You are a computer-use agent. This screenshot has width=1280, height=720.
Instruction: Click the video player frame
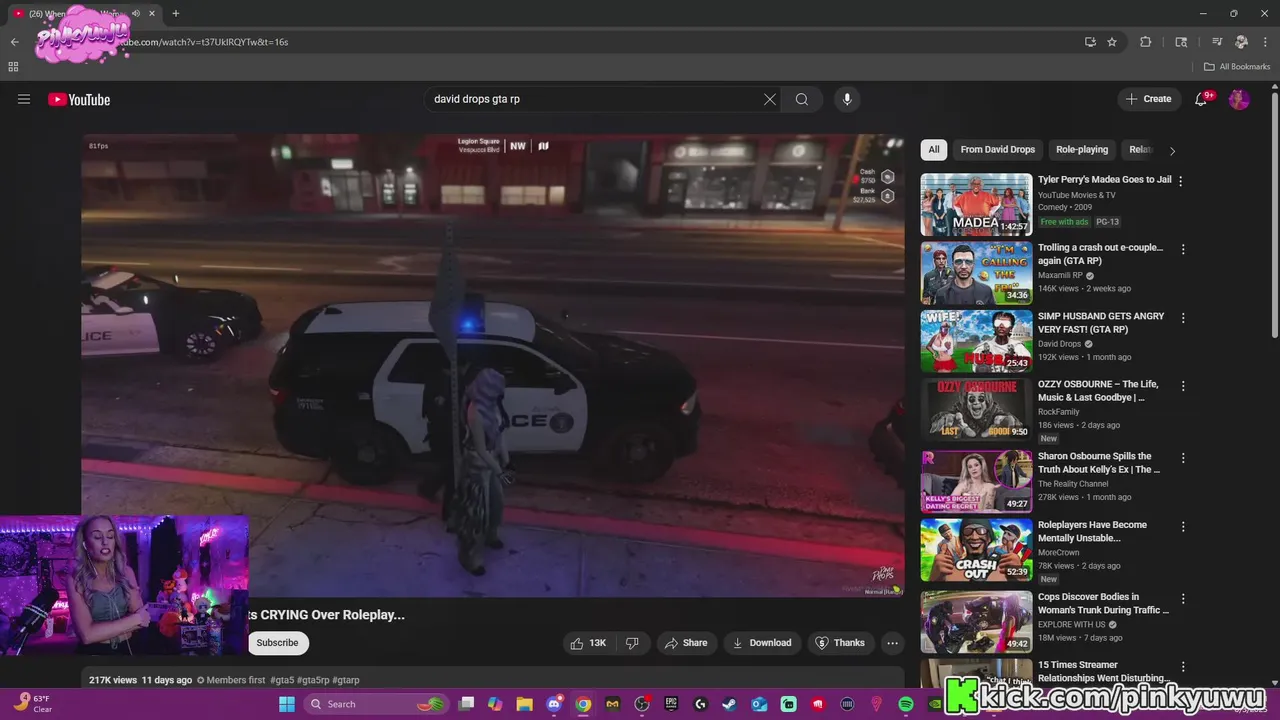coord(493,365)
